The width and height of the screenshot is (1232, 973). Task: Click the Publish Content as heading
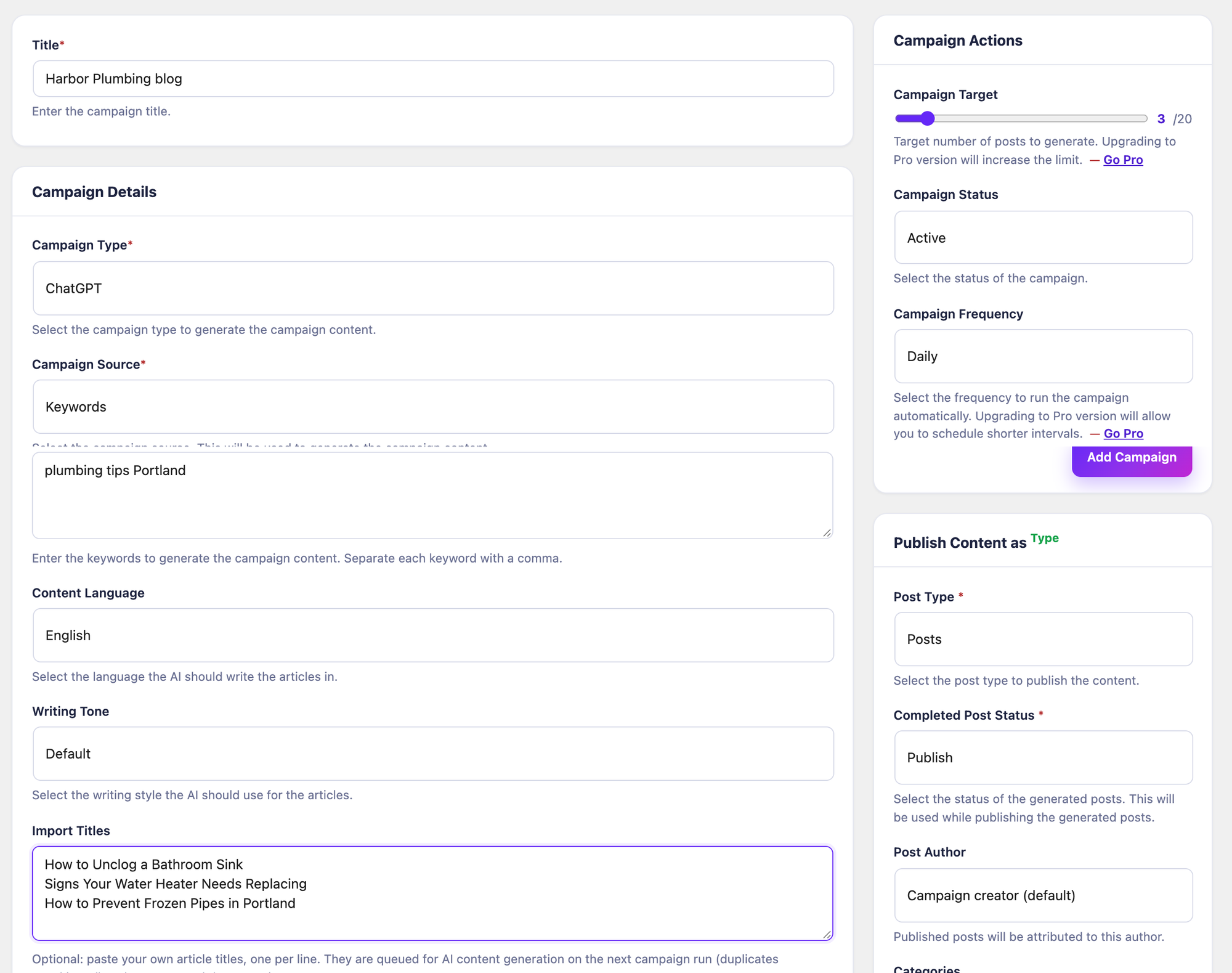pos(960,543)
